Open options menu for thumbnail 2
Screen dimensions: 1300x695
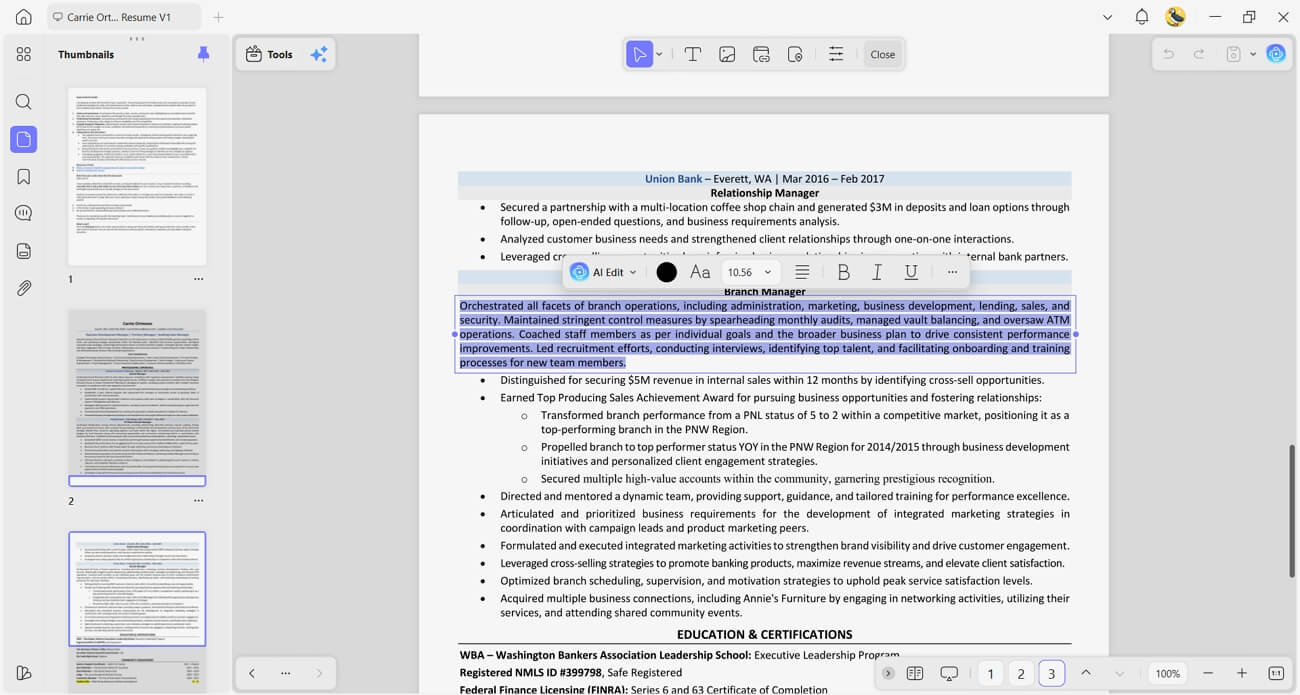coord(199,501)
